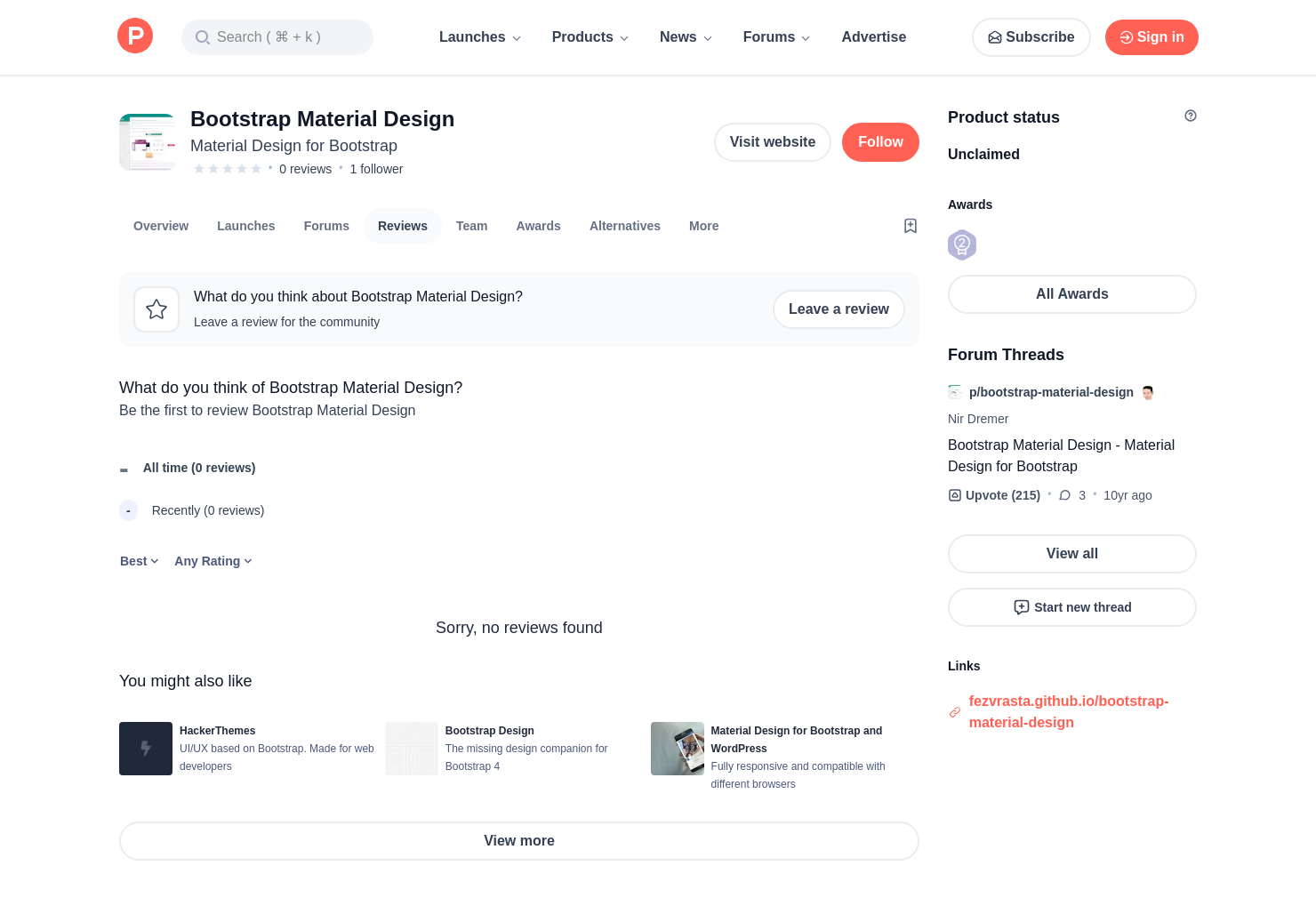1316x922 pixels.
Task: Open the Best sort dropdown
Action: pyautogui.click(x=140, y=561)
